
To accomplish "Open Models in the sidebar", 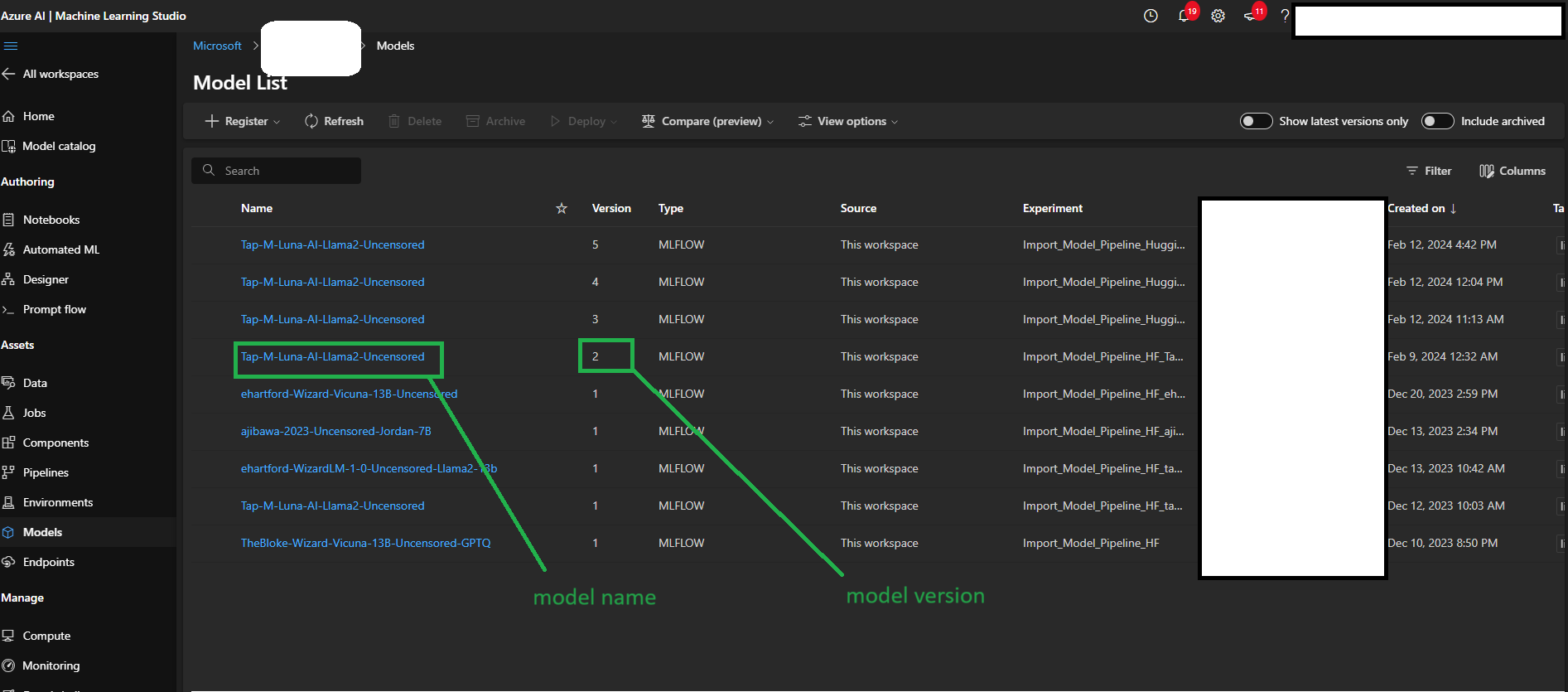I will tap(42, 532).
